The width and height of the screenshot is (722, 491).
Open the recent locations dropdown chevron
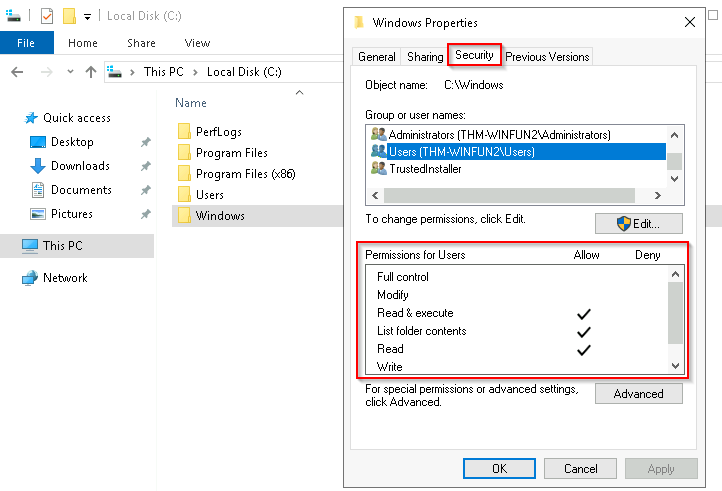pyautogui.click(x=70, y=72)
